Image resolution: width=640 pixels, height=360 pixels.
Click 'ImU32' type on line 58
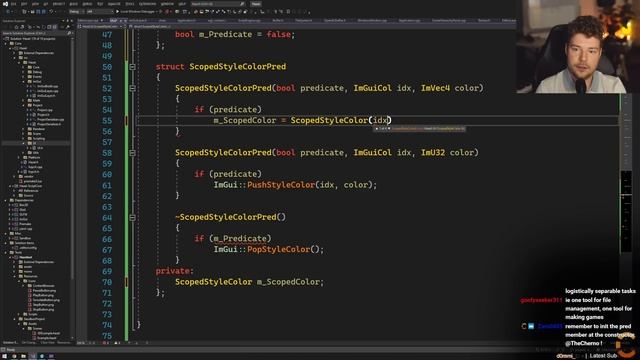(x=433, y=153)
